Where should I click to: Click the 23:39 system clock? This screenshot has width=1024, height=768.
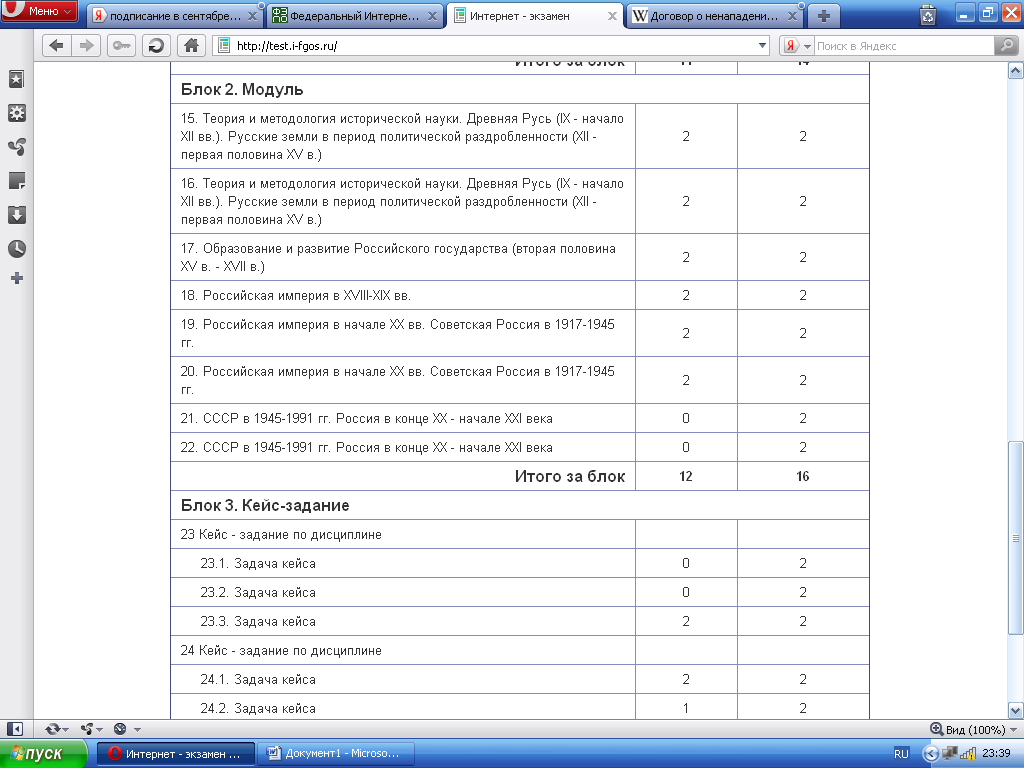click(996, 753)
